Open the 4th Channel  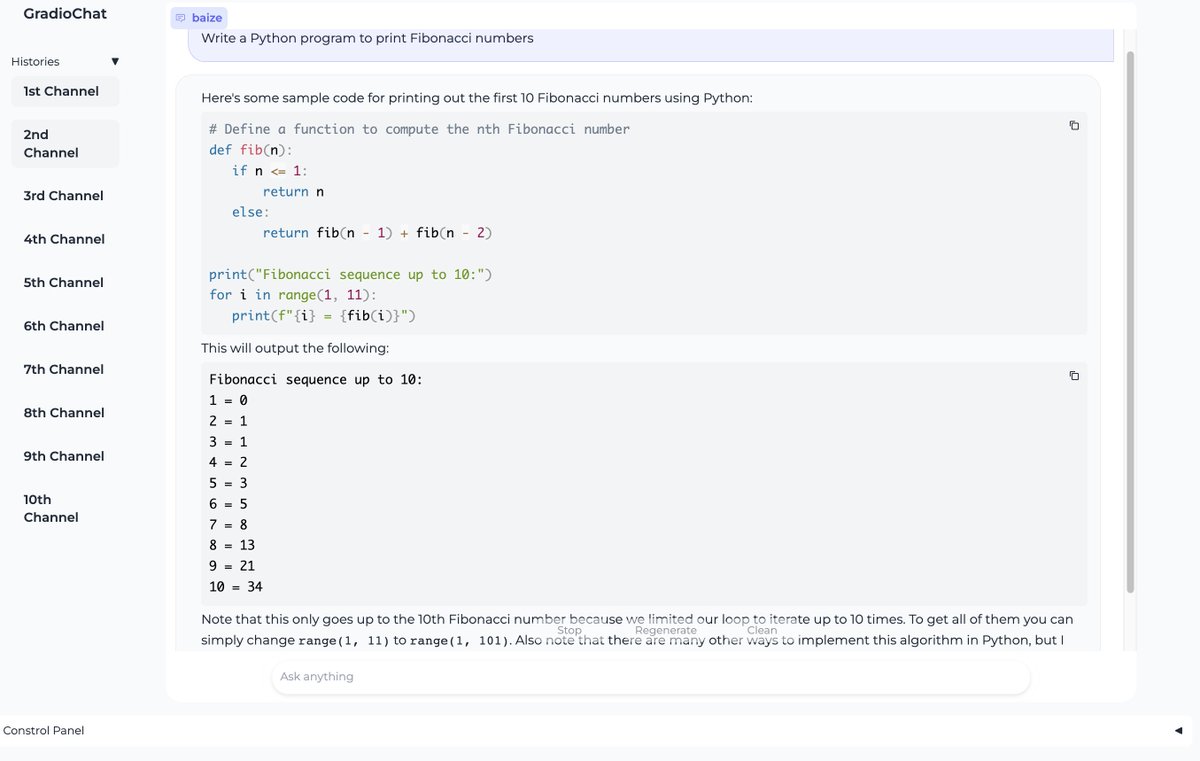[65, 239]
